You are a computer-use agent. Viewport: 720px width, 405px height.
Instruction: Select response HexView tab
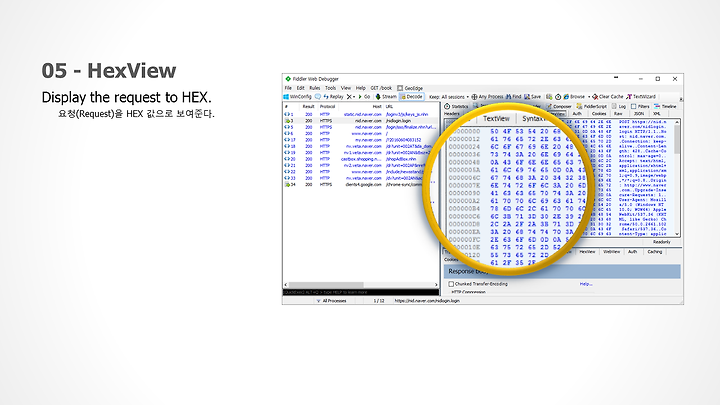pyautogui.click(x=587, y=252)
